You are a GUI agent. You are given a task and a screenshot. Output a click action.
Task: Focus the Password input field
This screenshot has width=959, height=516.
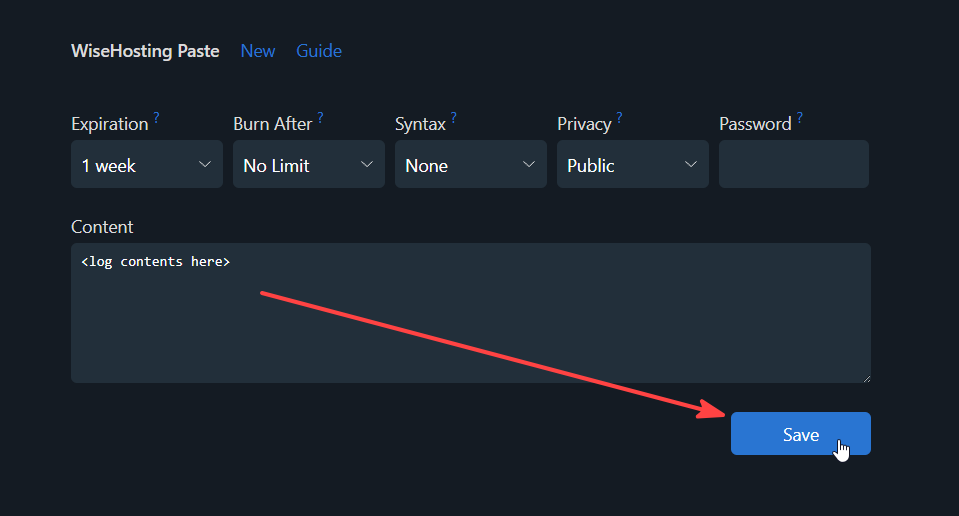pos(794,164)
